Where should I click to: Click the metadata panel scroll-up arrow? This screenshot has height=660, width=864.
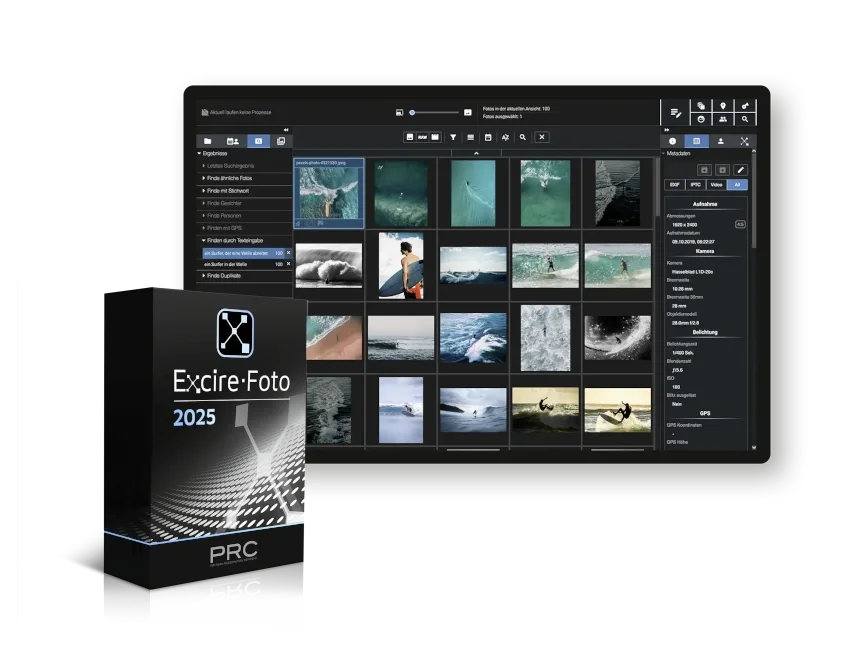tap(754, 152)
